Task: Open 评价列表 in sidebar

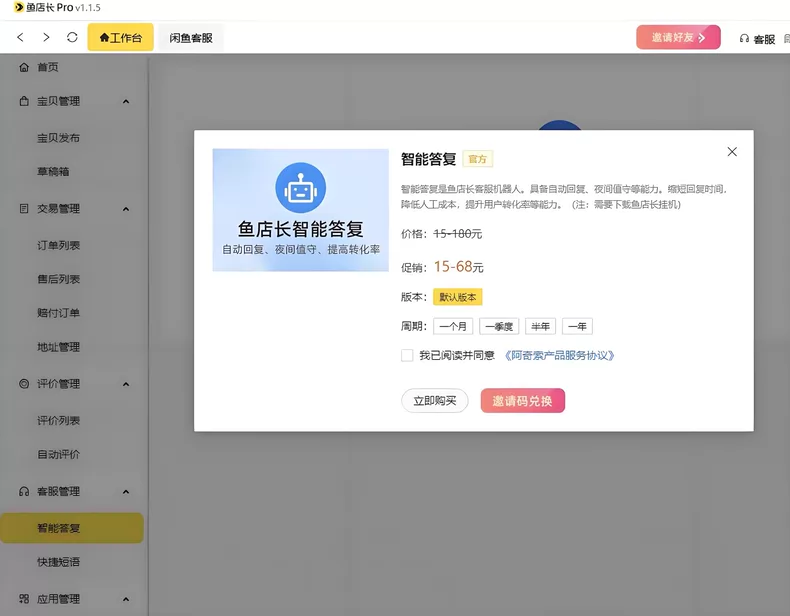Action: [x=58, y=421]
